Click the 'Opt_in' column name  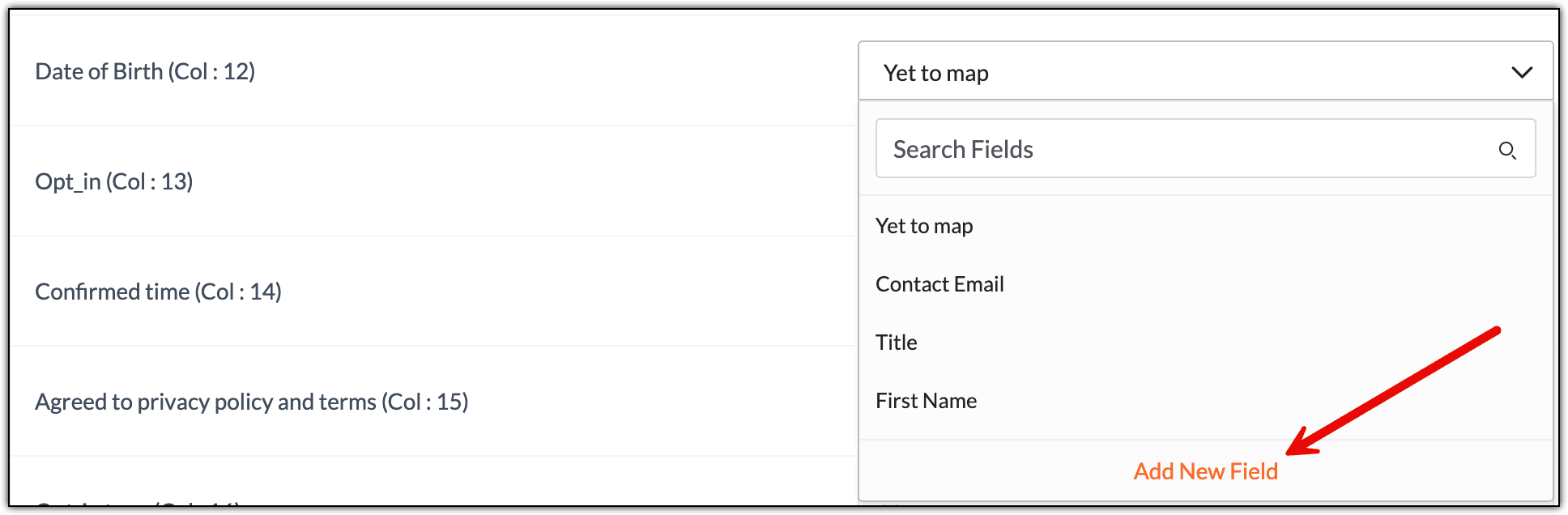68,181
